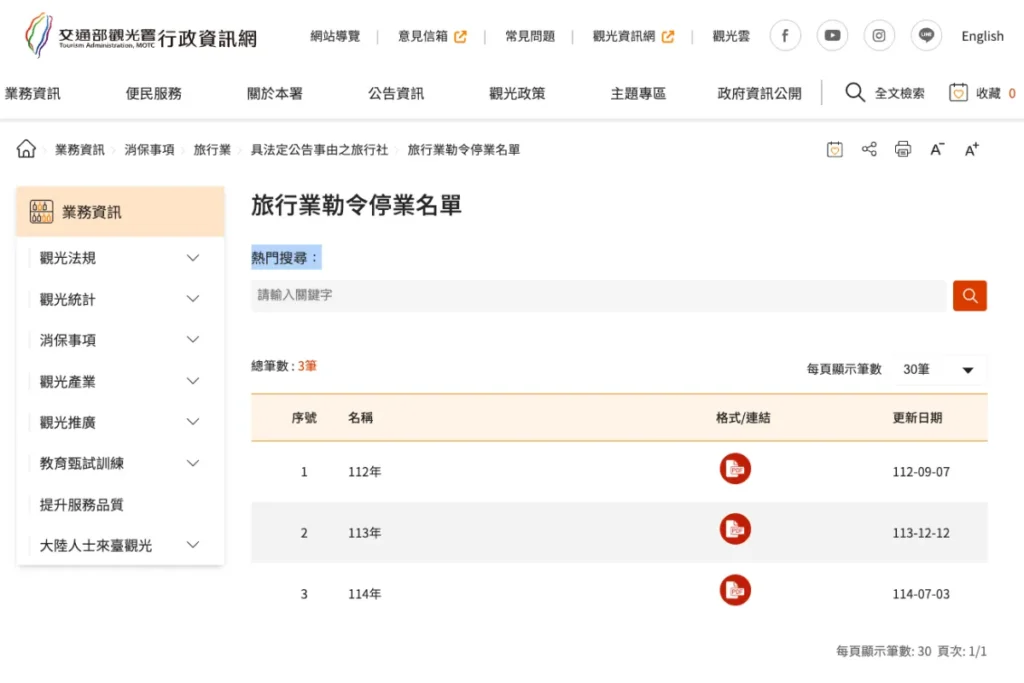Open 常見問題 link
This screenshot has width=1024, height=683.
pyautogui.click(x=530, y=37)
